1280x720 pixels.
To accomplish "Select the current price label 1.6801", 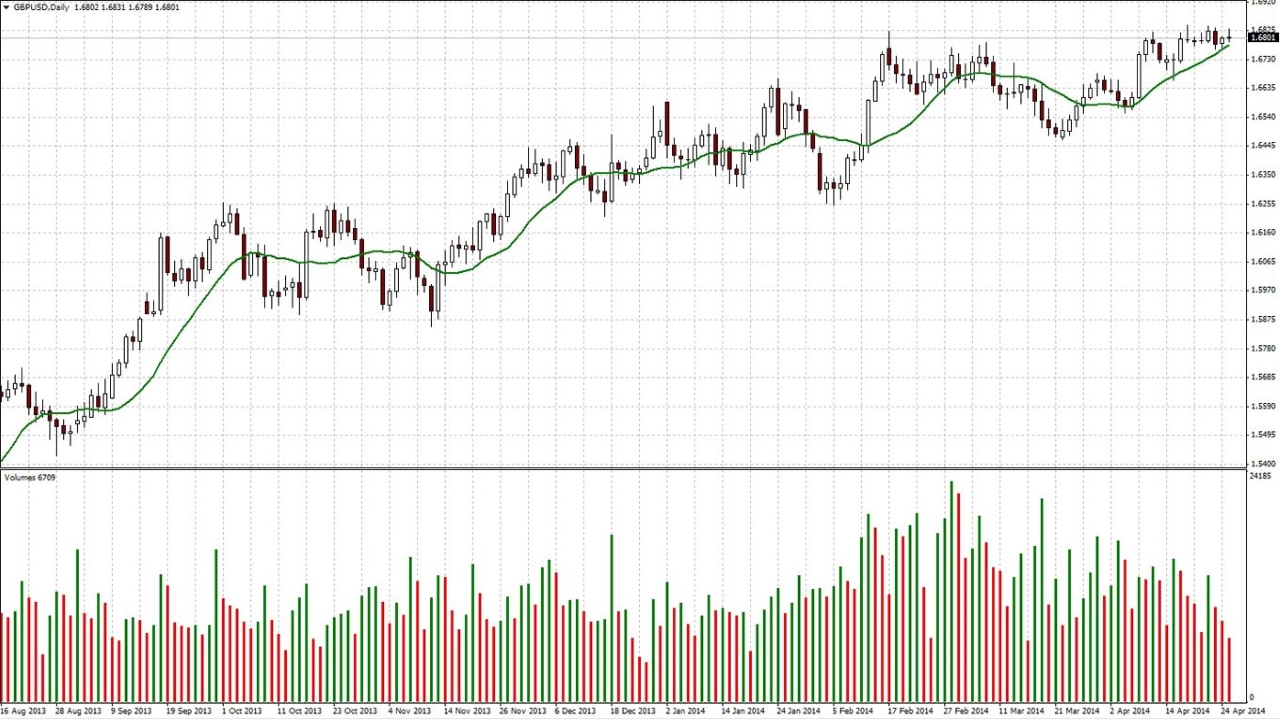I will [1263, 37].
